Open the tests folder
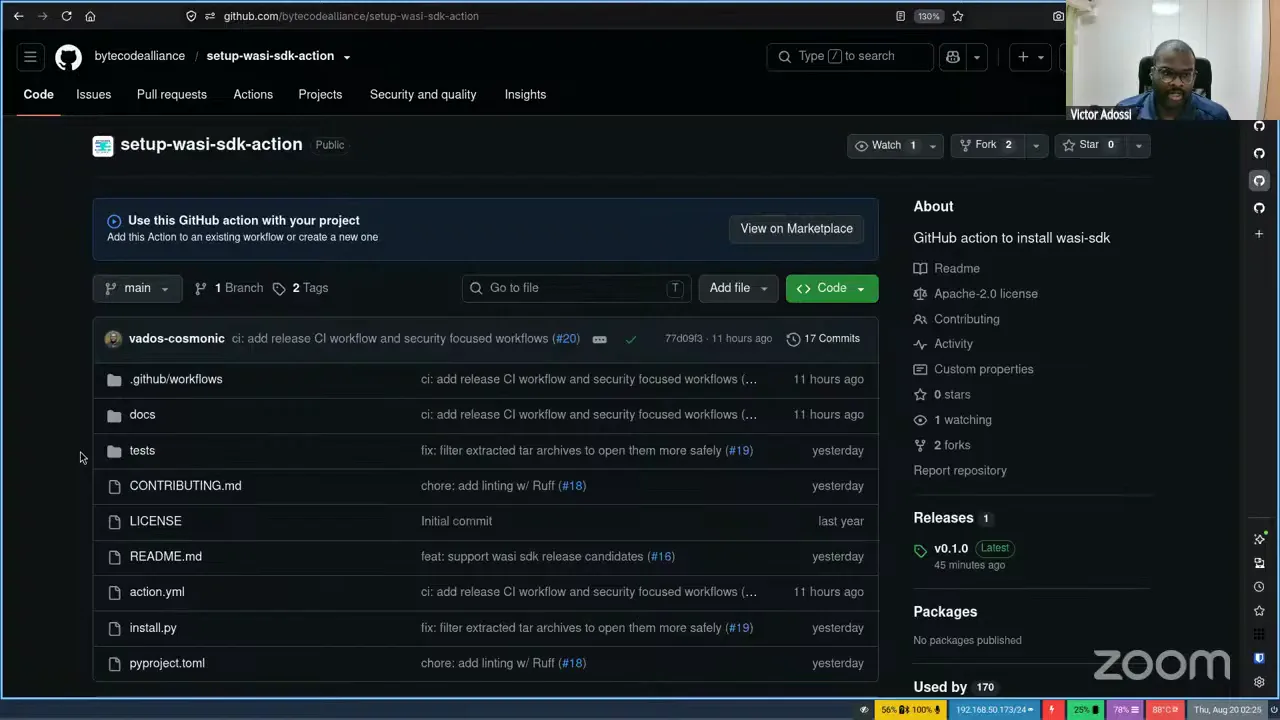1280x720 pixels. coord(142,451)
